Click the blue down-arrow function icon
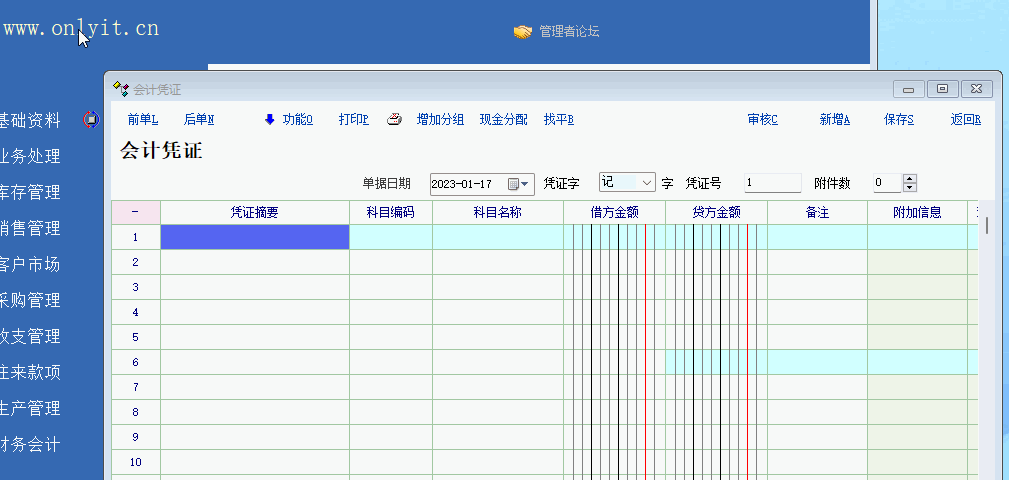The image size is (1009, 480). [x=269, y=120]
